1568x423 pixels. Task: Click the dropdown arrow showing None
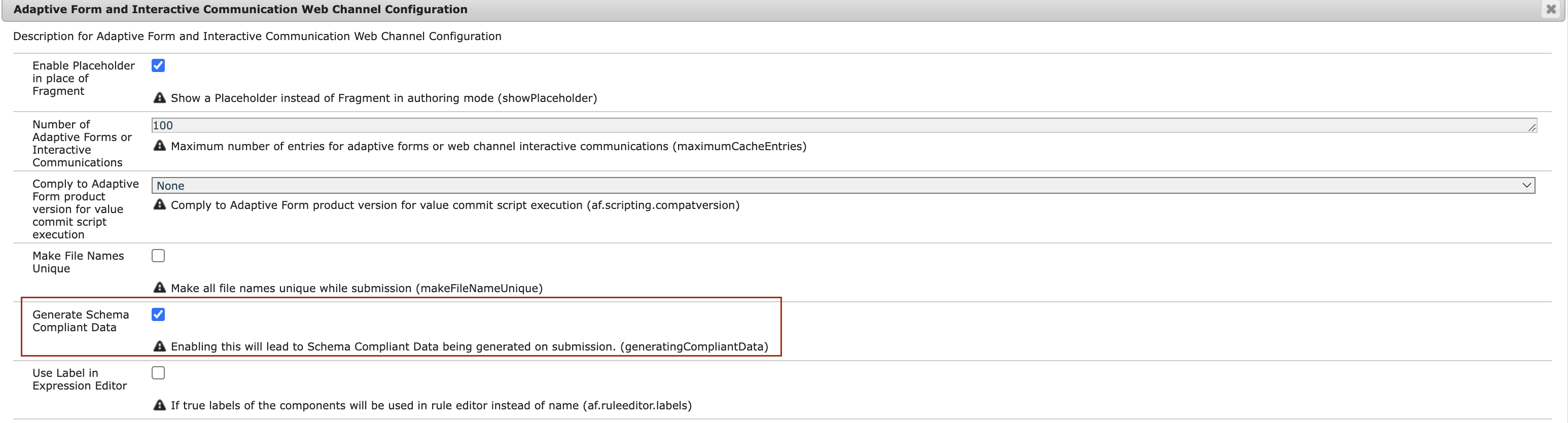[x=1526, y=186]
